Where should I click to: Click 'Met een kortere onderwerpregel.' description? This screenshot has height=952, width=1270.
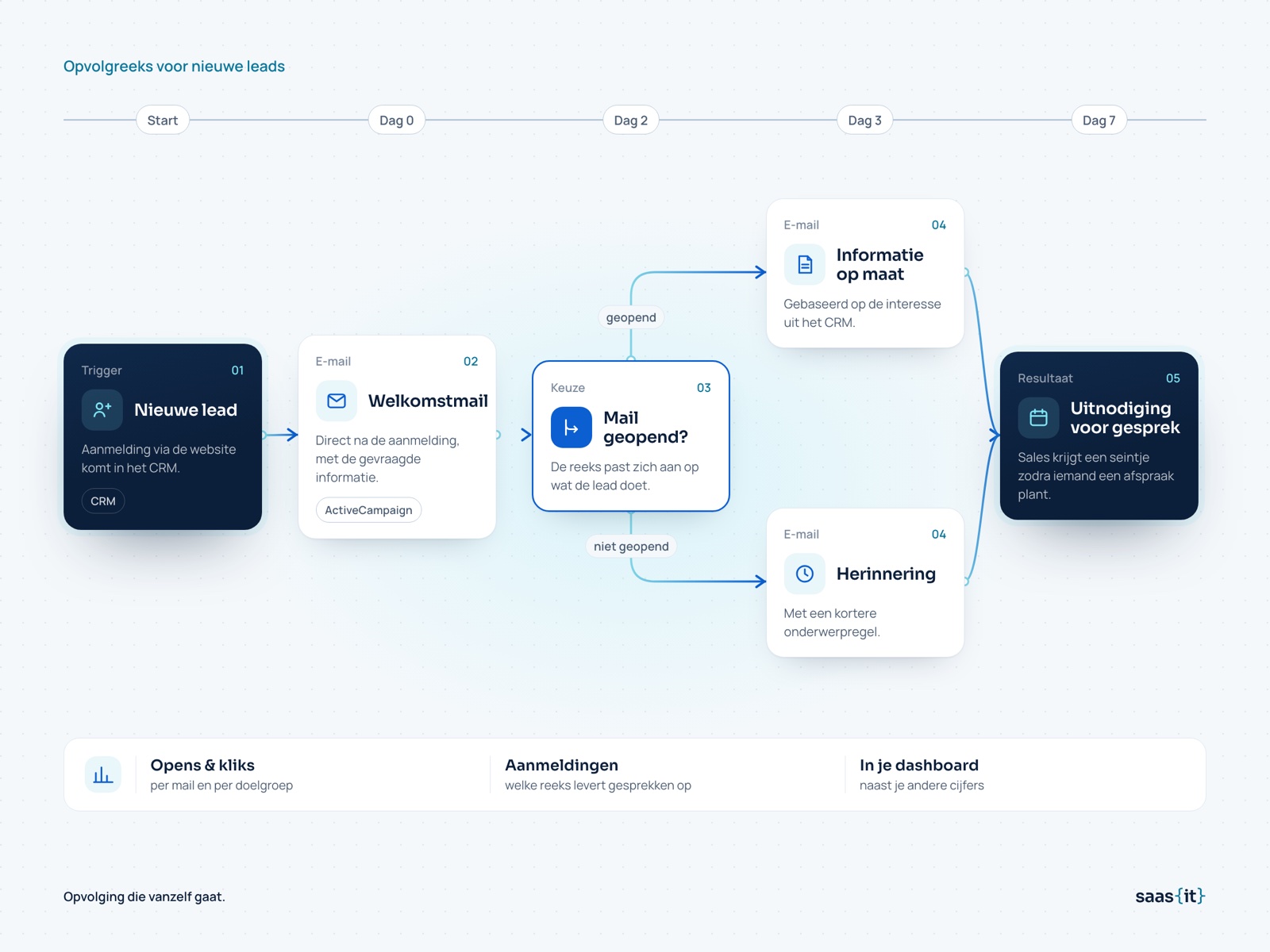click(832, 622)
